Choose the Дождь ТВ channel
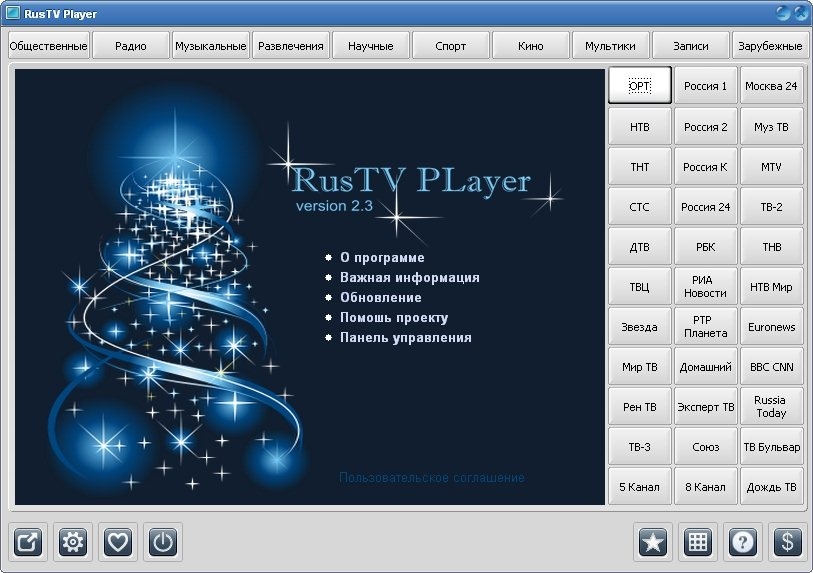The width and height of the screenshot is (813, 573). point(771,487)
